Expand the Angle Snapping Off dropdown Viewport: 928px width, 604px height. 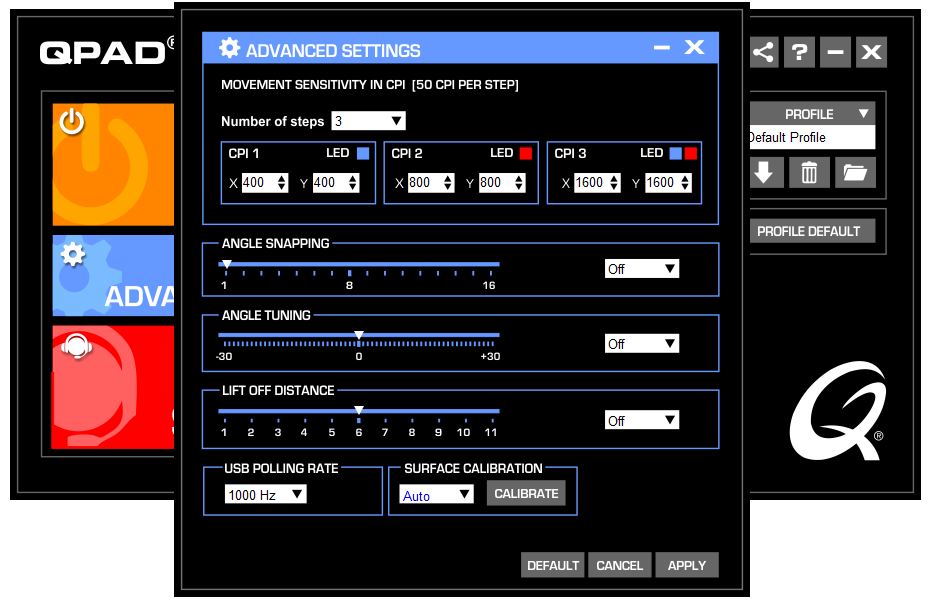click(642, 269)
